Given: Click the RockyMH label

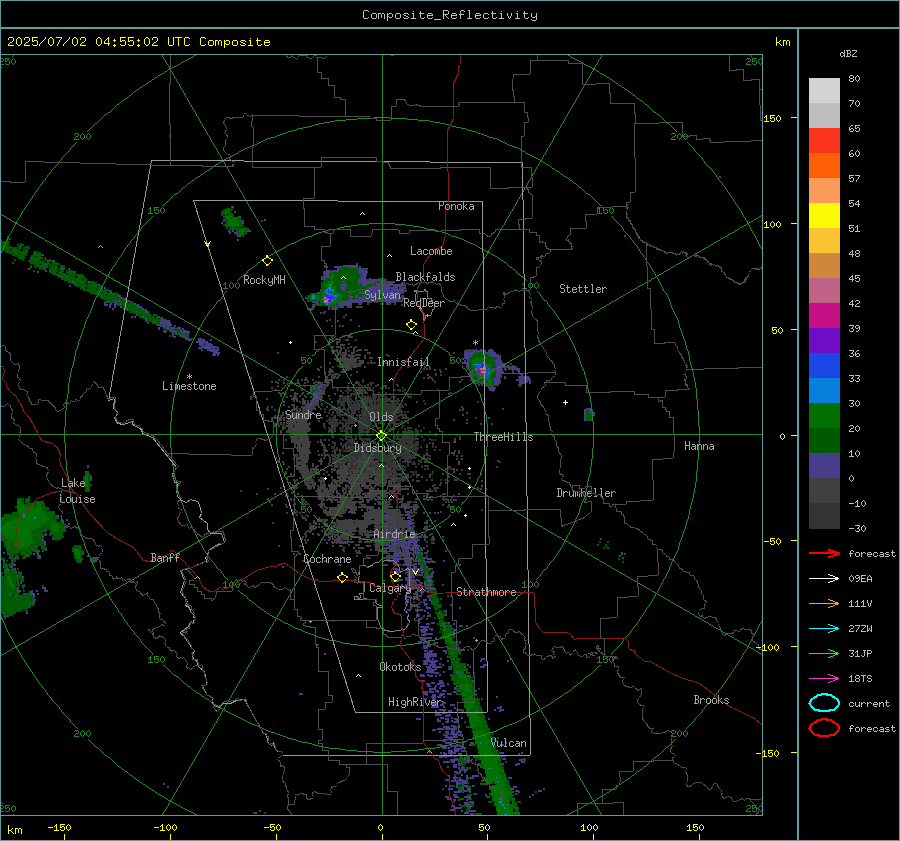Looking at the screenshot, I should pyautogui.click(x=264, y=280).
